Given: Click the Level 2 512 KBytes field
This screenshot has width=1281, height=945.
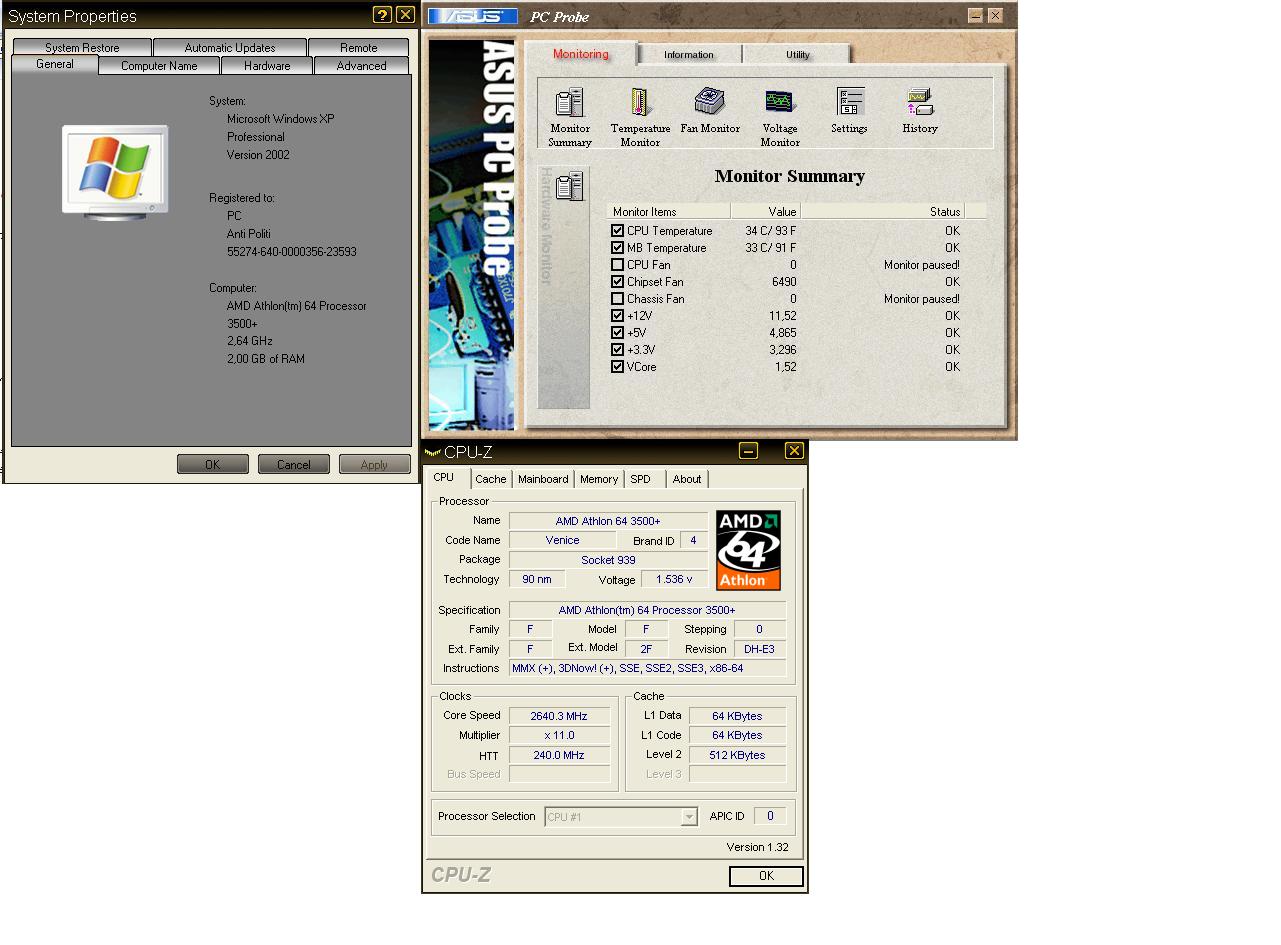Looking at the screenshot, I should (737, 755).
